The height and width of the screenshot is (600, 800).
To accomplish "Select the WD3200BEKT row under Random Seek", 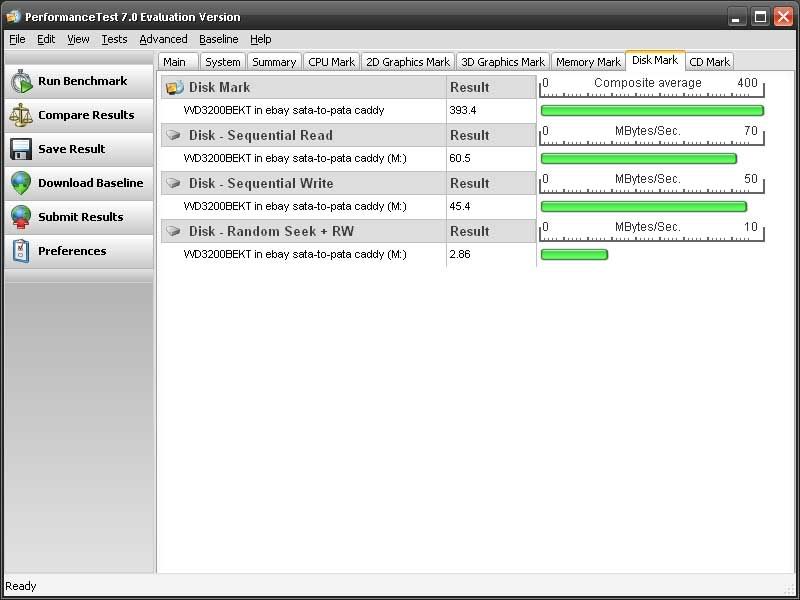I will point(349,254).
